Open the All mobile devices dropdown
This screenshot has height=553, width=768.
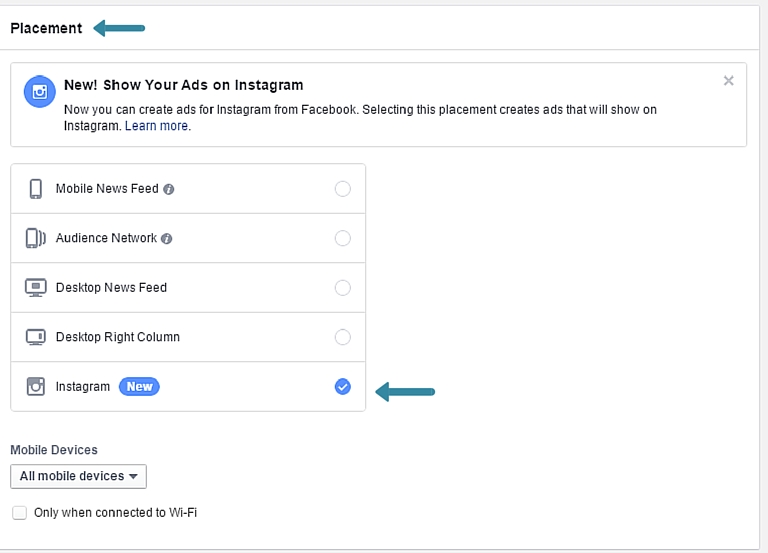[x=78, y=476]
